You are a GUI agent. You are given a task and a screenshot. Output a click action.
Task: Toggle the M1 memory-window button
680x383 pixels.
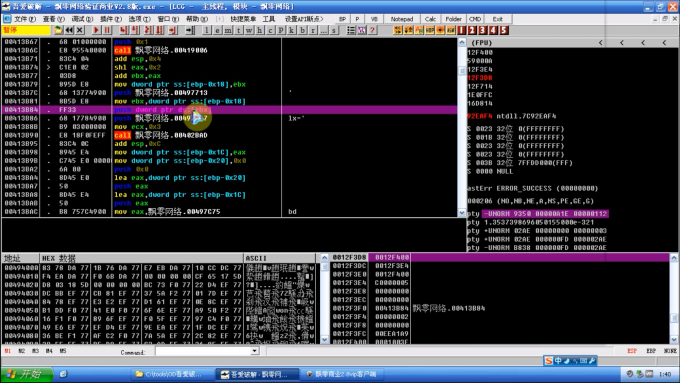click(8, 351)
